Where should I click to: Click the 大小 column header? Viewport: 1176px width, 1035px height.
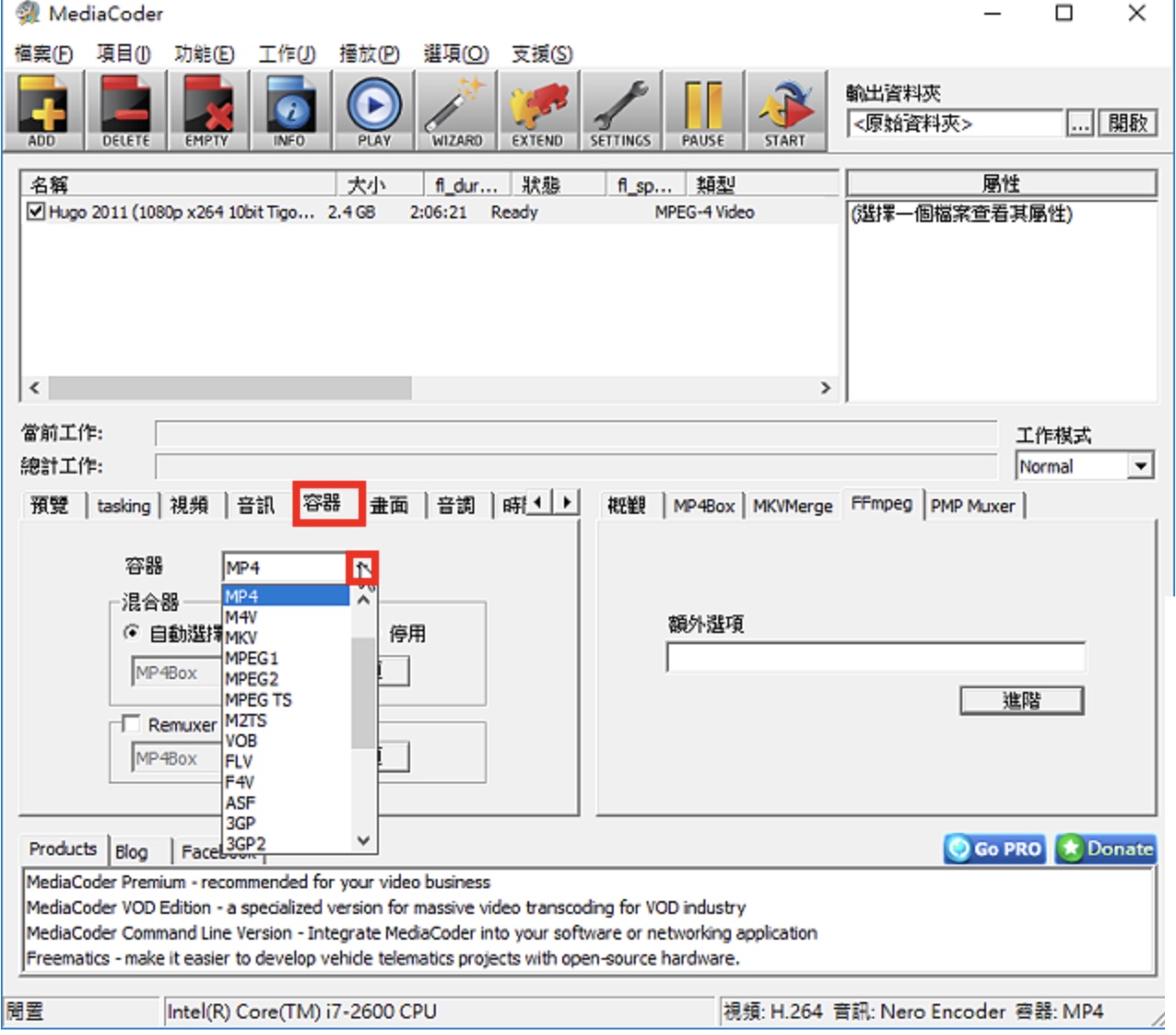[x=380, y=184]
